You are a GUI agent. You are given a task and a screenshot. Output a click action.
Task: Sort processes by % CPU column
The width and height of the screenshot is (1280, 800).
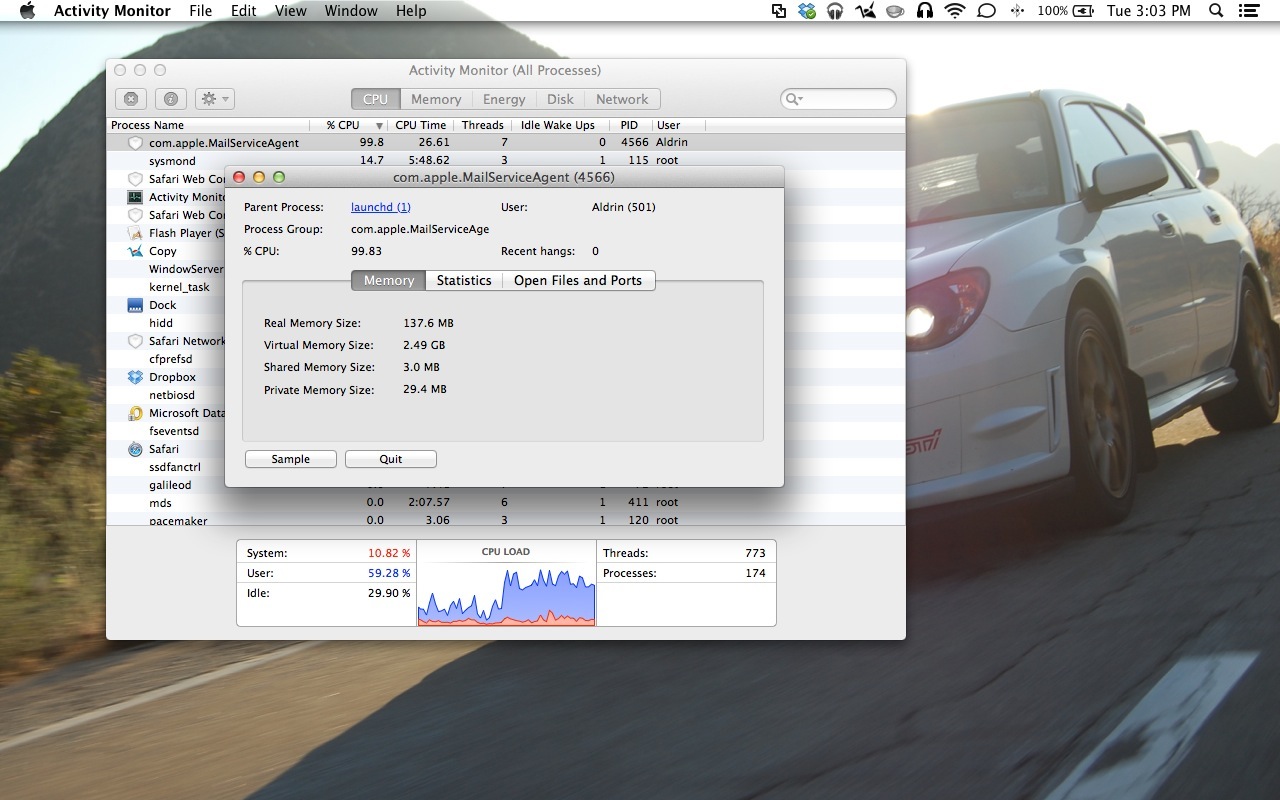pyautogui.click(x=343, y=125)
